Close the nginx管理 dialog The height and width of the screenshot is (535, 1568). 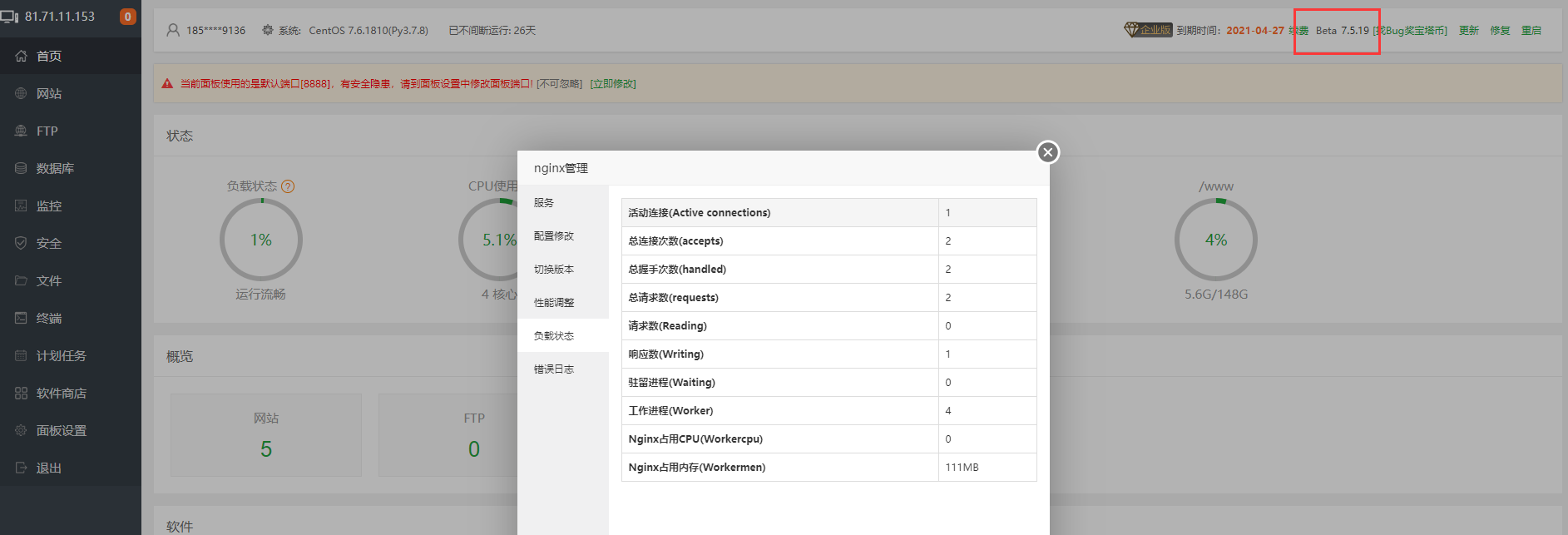1048,151
